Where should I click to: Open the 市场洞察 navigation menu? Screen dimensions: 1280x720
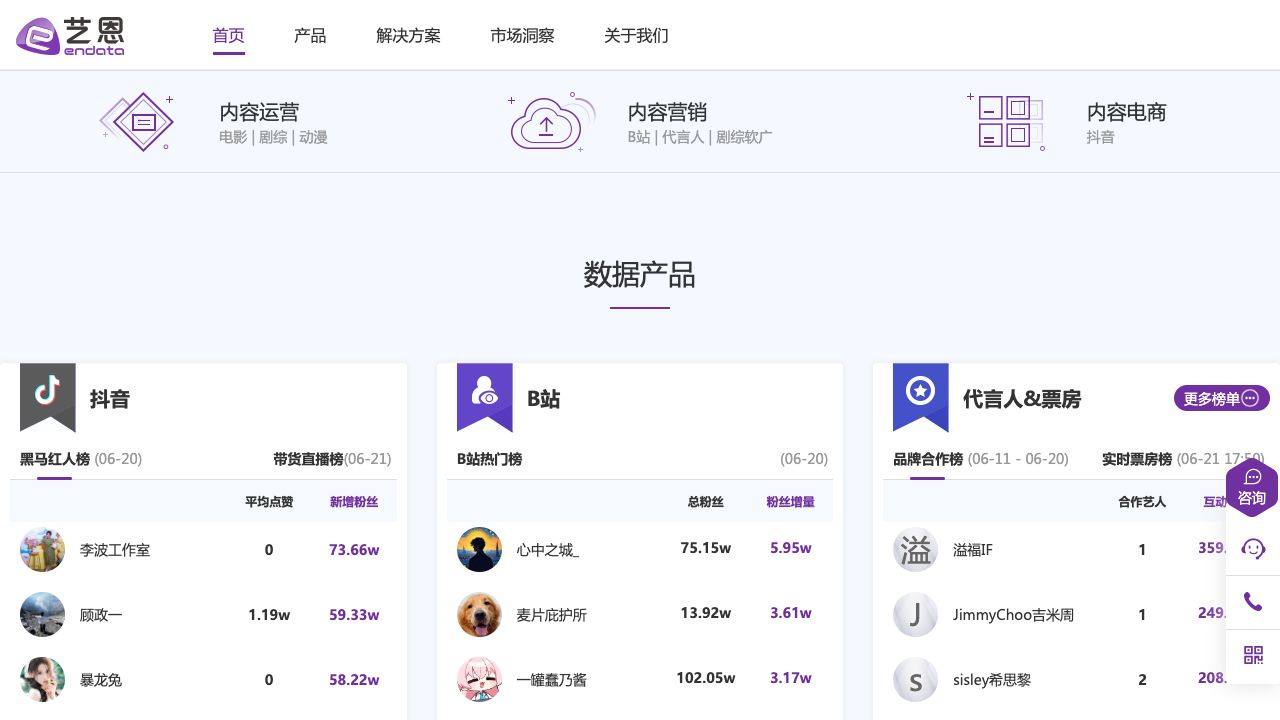(x=522, y=35)
